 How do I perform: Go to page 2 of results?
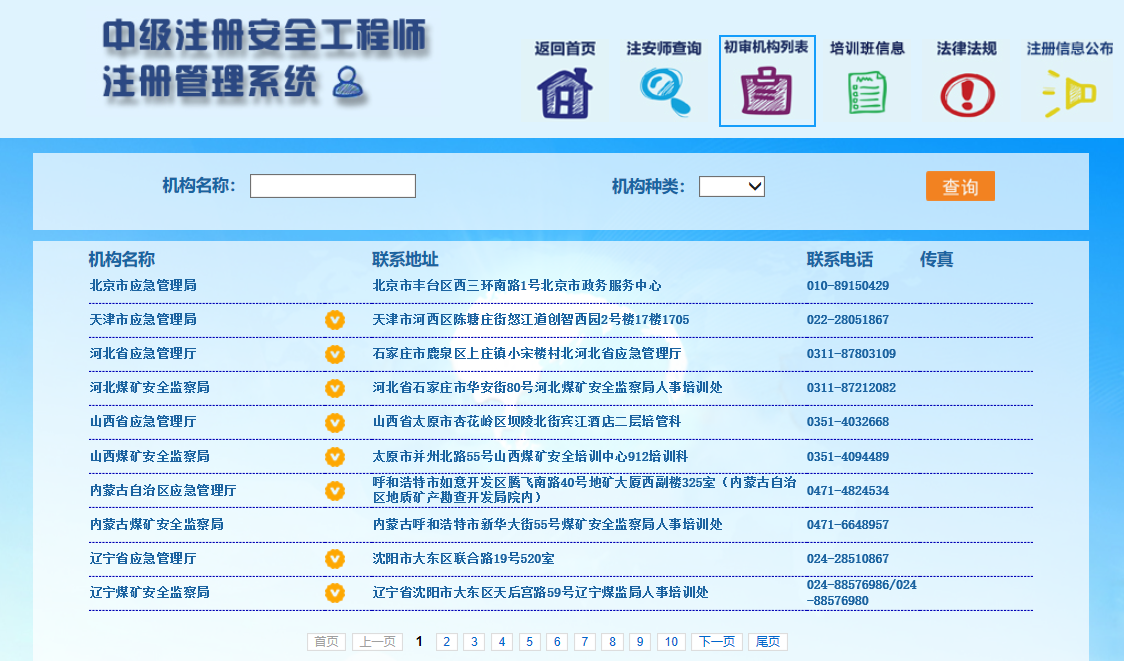click(447, 642)
